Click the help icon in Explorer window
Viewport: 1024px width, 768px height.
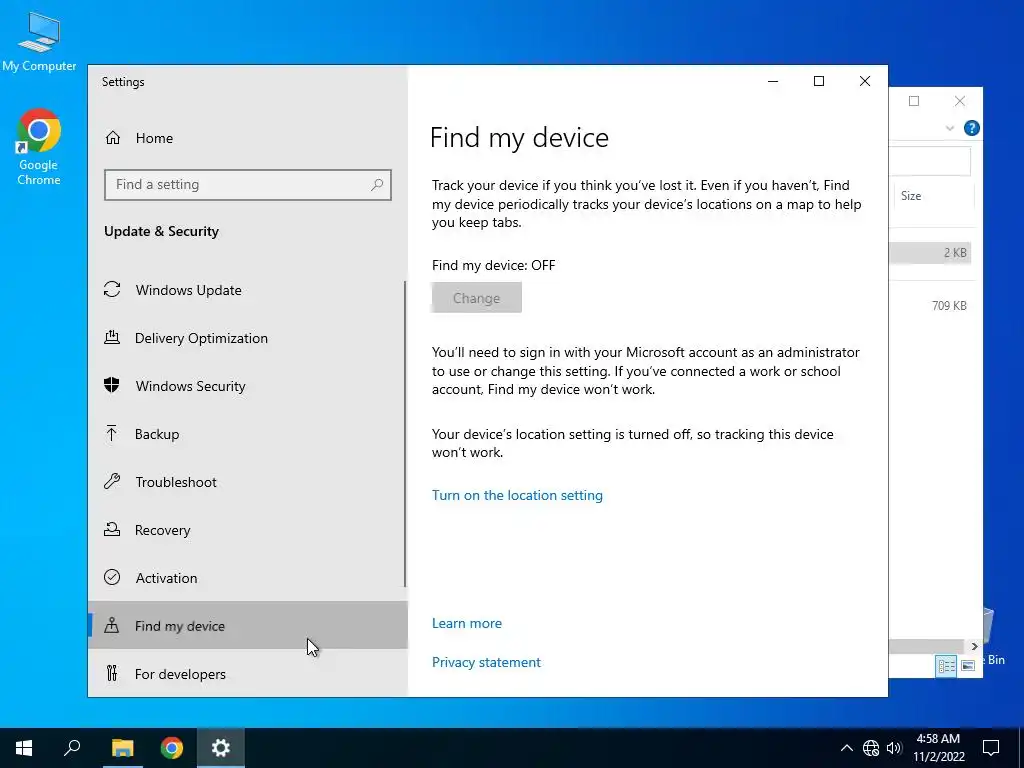pos(972,128)
